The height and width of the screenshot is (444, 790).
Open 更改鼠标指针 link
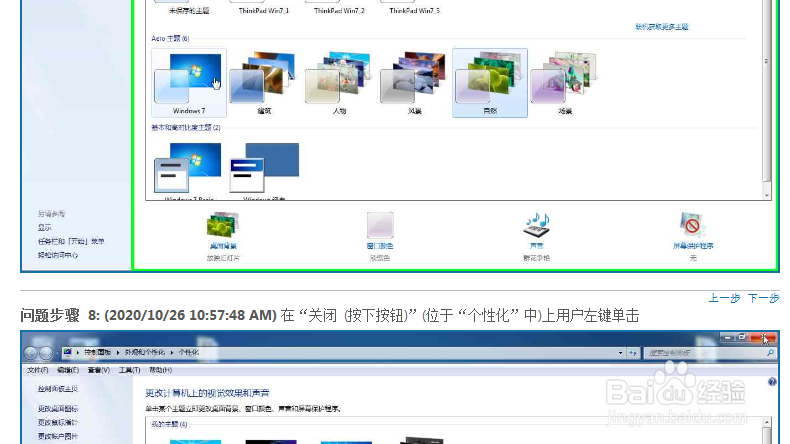point(58,422)
